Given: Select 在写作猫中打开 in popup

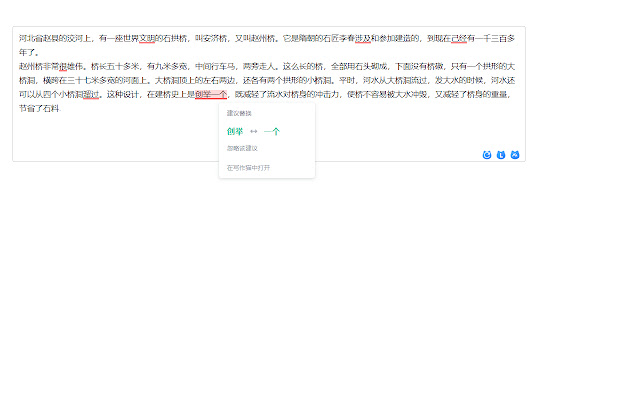Looking at the screenshot, I should pos(248,167).
